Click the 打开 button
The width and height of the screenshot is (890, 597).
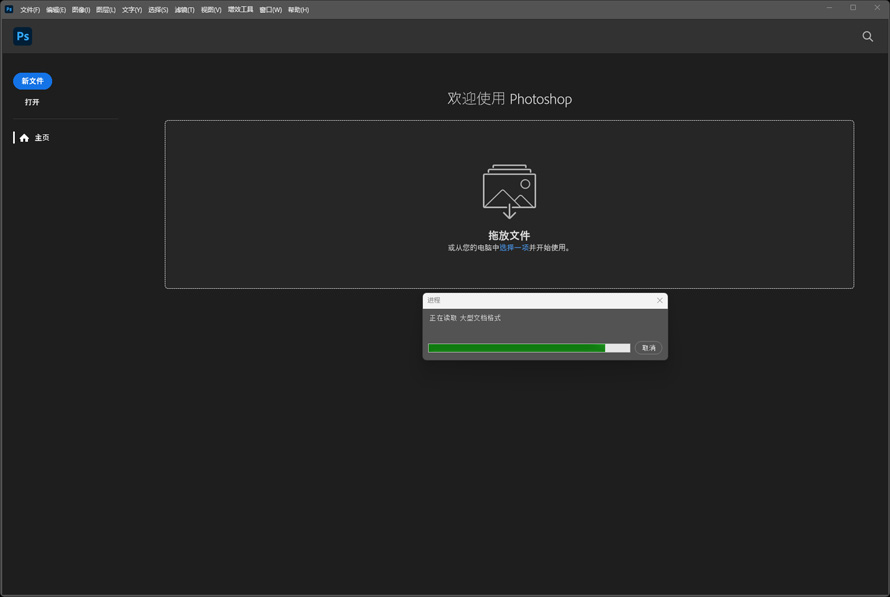[32, 102]
